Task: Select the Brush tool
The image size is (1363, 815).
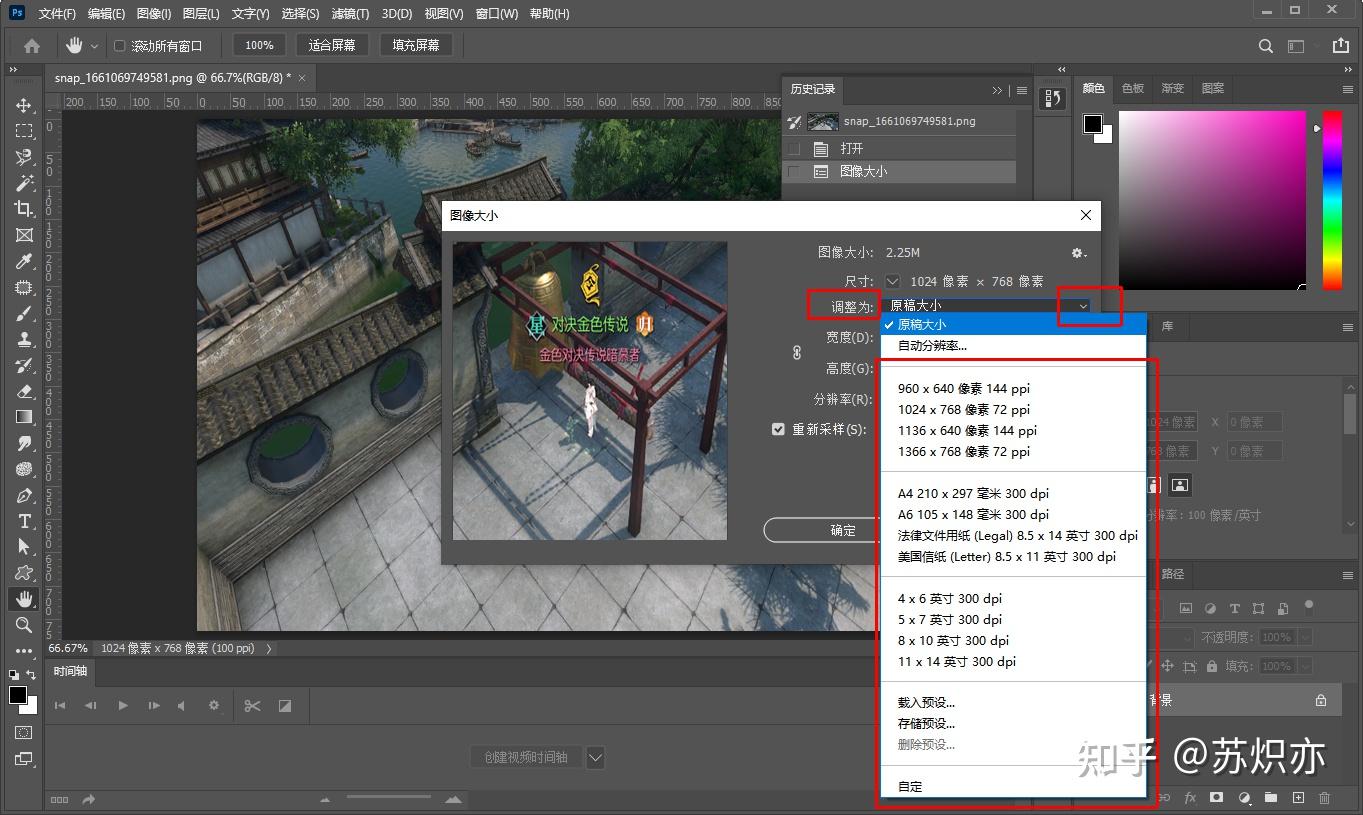Action: click(x=24, y=313)
